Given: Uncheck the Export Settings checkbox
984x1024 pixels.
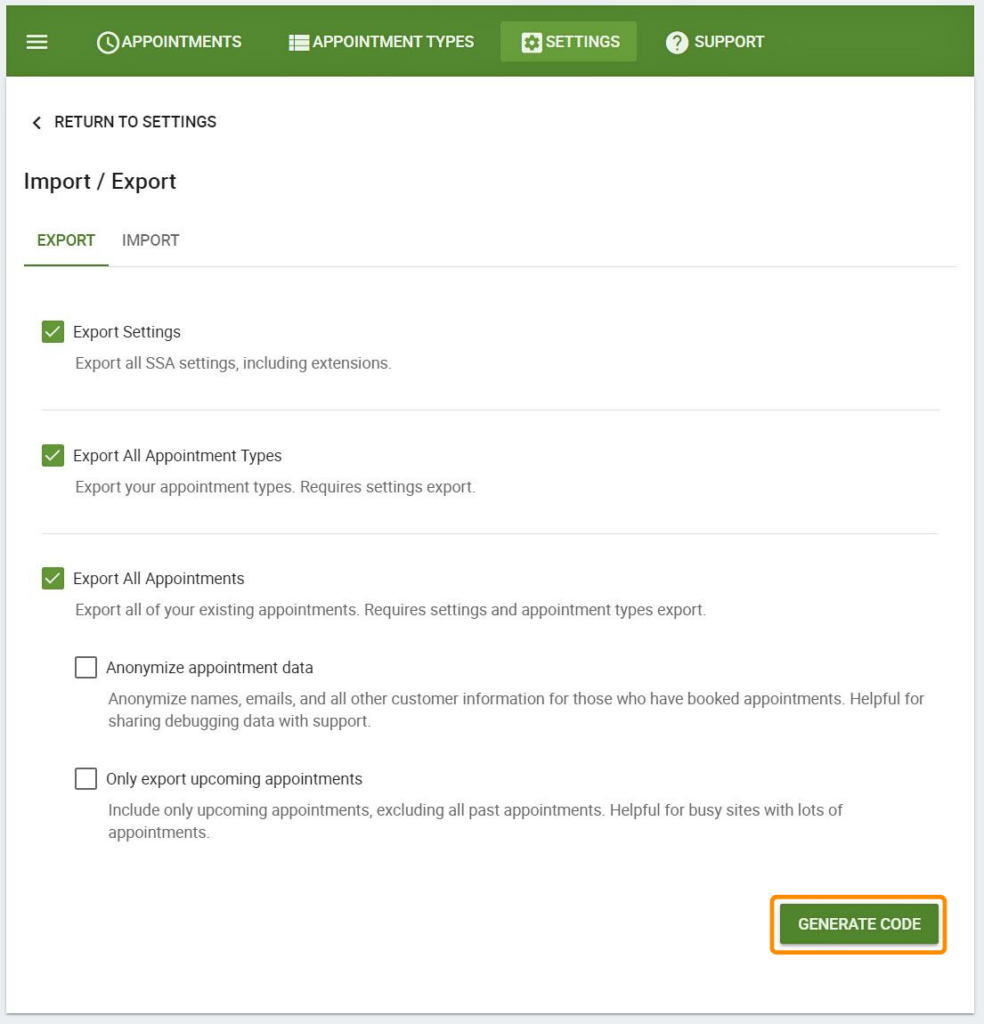Looking at the screenshot, I should (x=53, y=332).
